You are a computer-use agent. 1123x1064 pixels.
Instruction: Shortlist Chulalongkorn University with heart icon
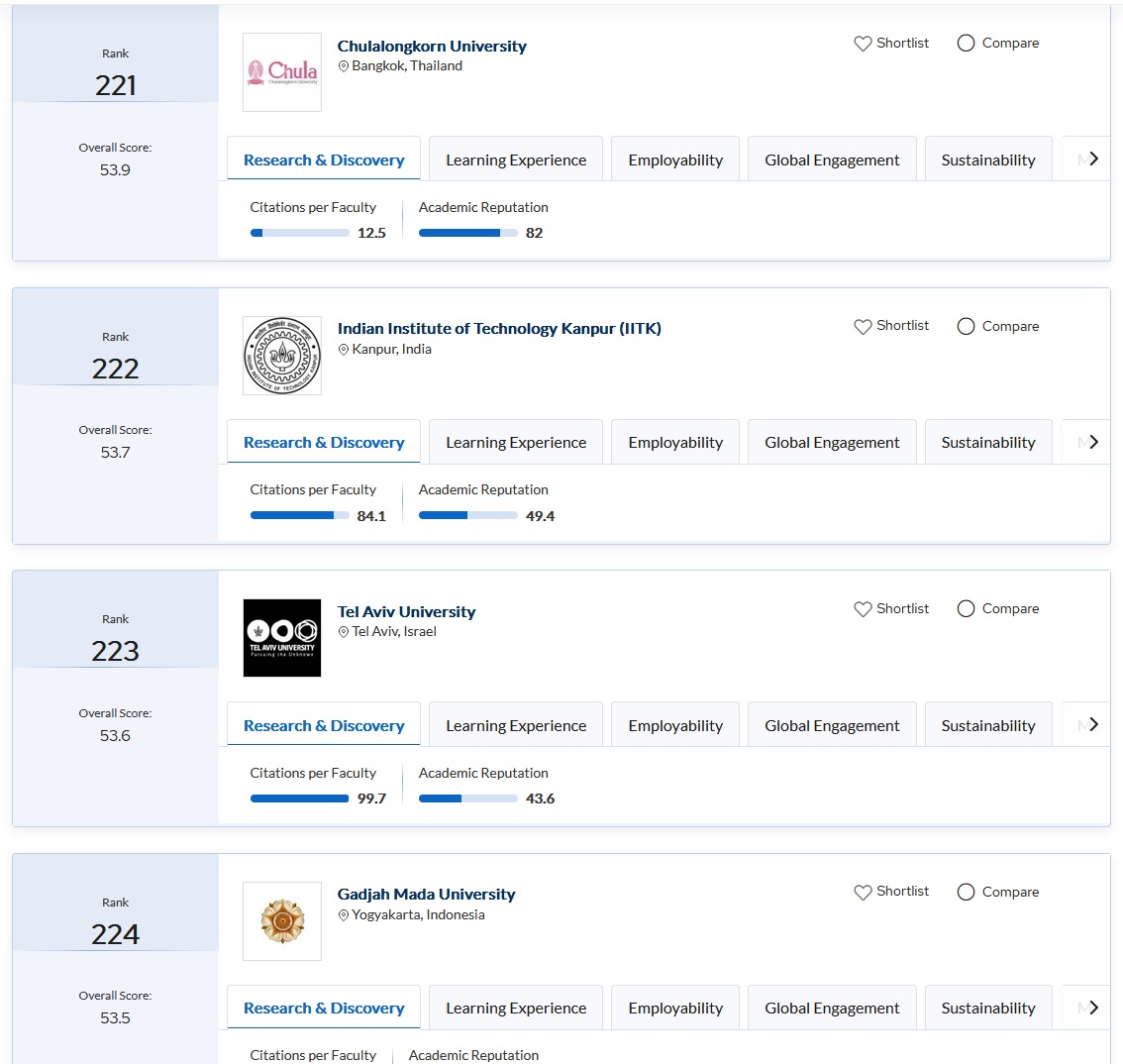863,44
